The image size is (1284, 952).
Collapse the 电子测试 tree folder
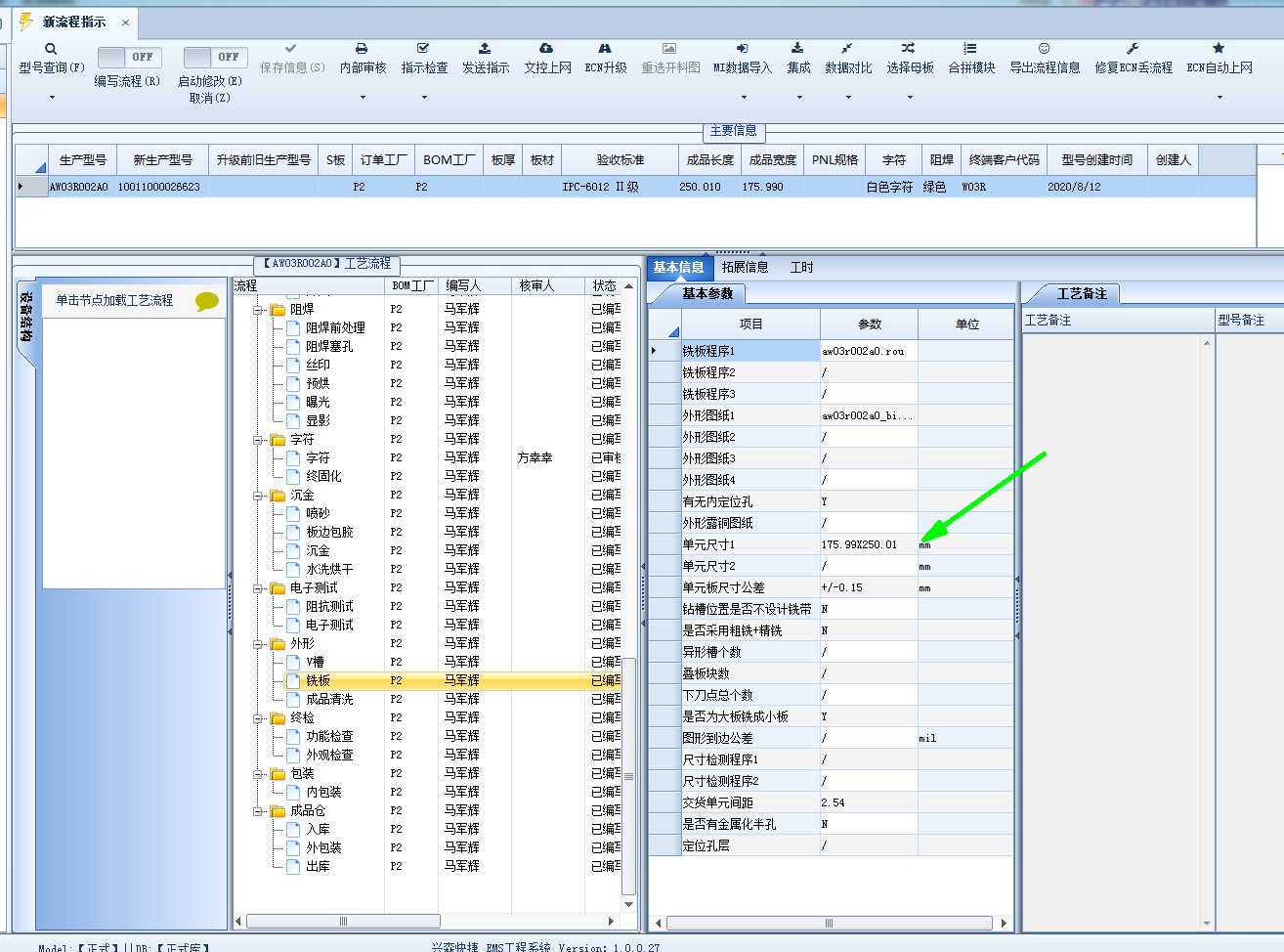click(259, 588)
